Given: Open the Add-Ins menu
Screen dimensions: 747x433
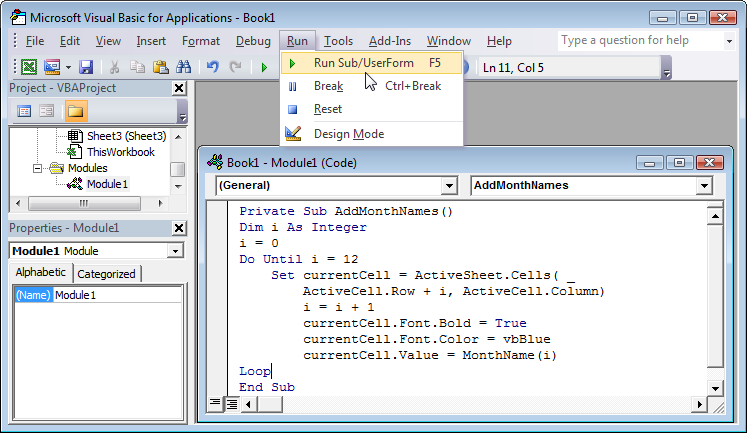Looking at the screenshot, I should 390,41.
